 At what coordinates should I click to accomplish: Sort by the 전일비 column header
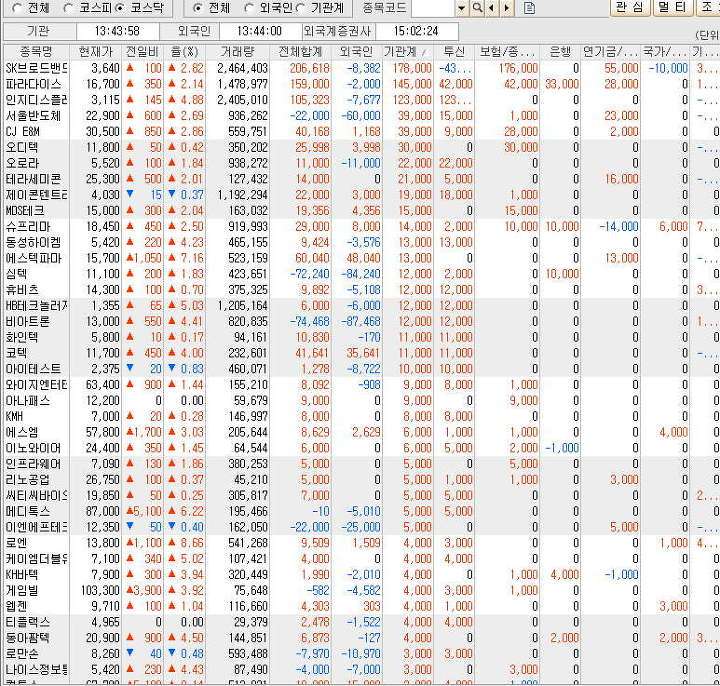tap(142, 51)
